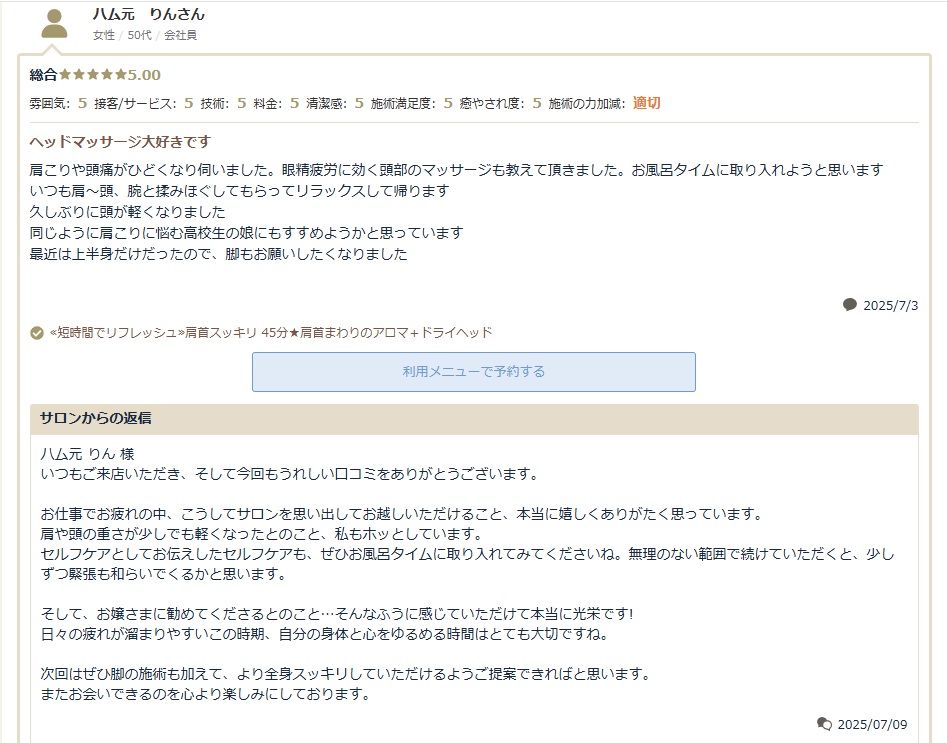Click the line 肩や頭の重さが少しでも軽くなった
Screen dimensions: 947x743
click(263, 534)
